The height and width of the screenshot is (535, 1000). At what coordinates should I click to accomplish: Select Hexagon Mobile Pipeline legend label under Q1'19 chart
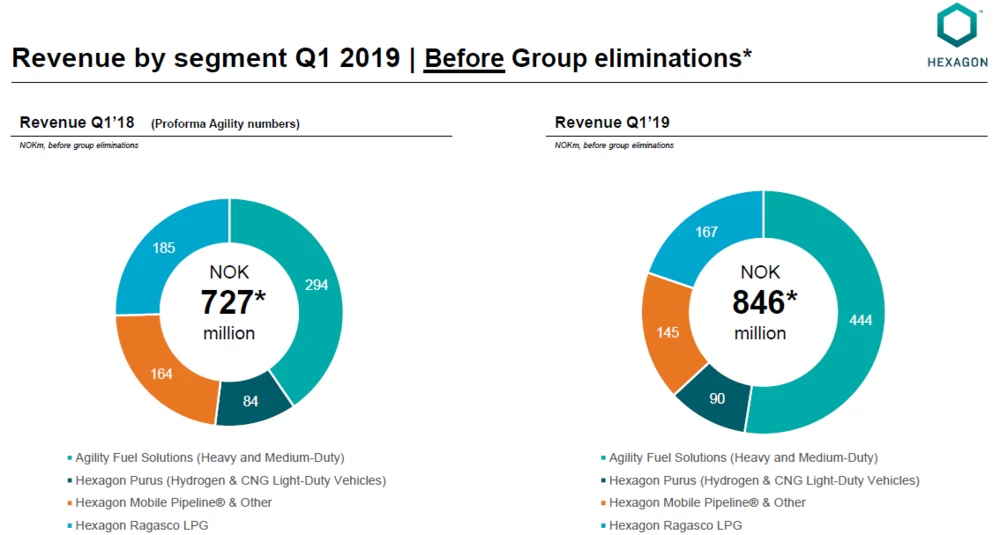[x=707, y=503]
